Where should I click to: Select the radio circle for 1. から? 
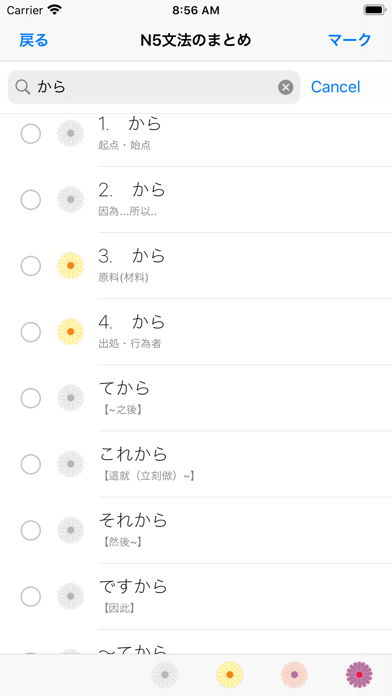point(31,134)
